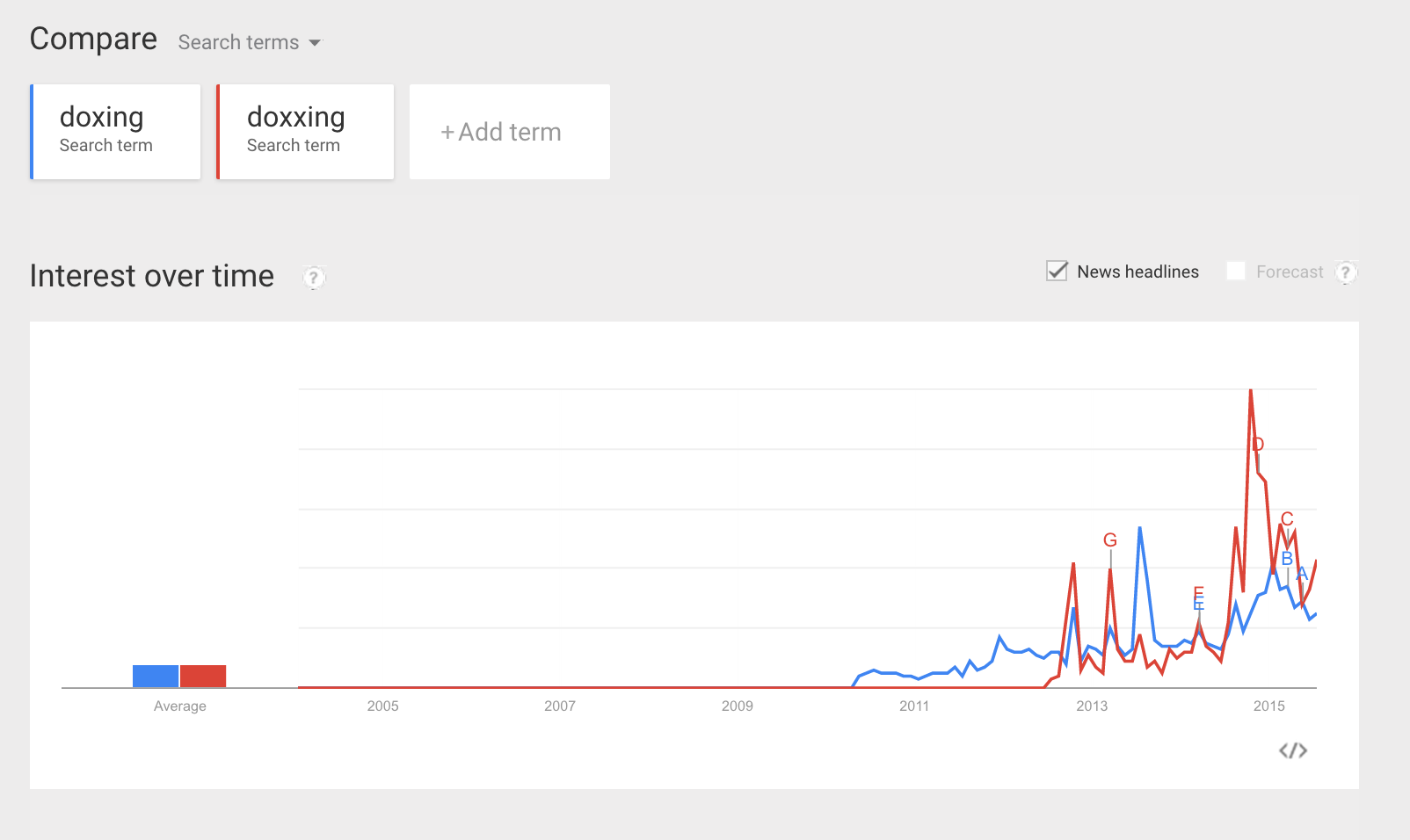Select blue news headline marker B
This screenshot has width=1410, height=840.
(x=1287, y=559)
